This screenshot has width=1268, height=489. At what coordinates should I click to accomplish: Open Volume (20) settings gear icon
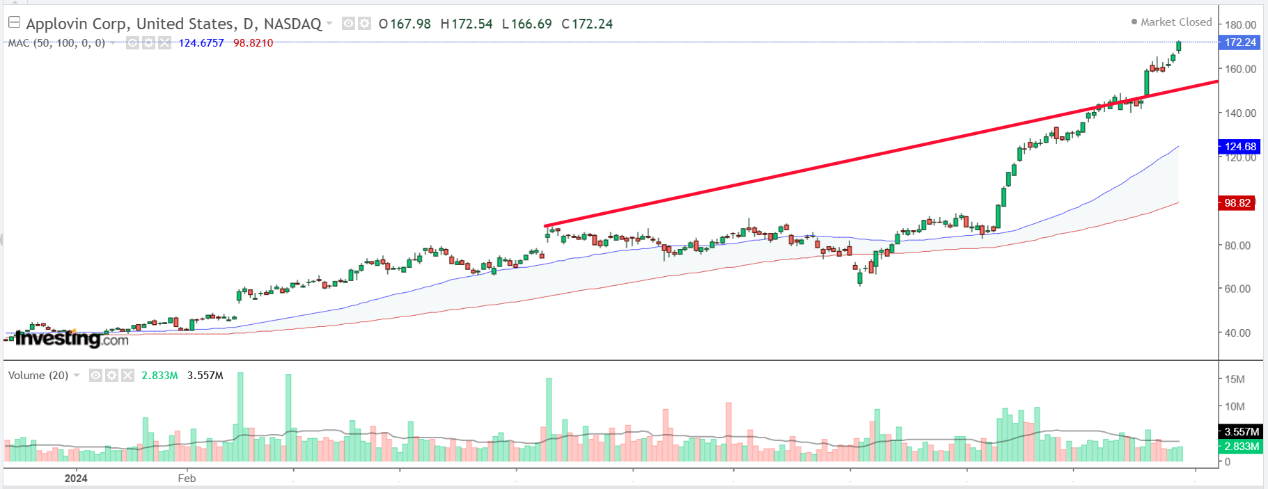point(111,375)
